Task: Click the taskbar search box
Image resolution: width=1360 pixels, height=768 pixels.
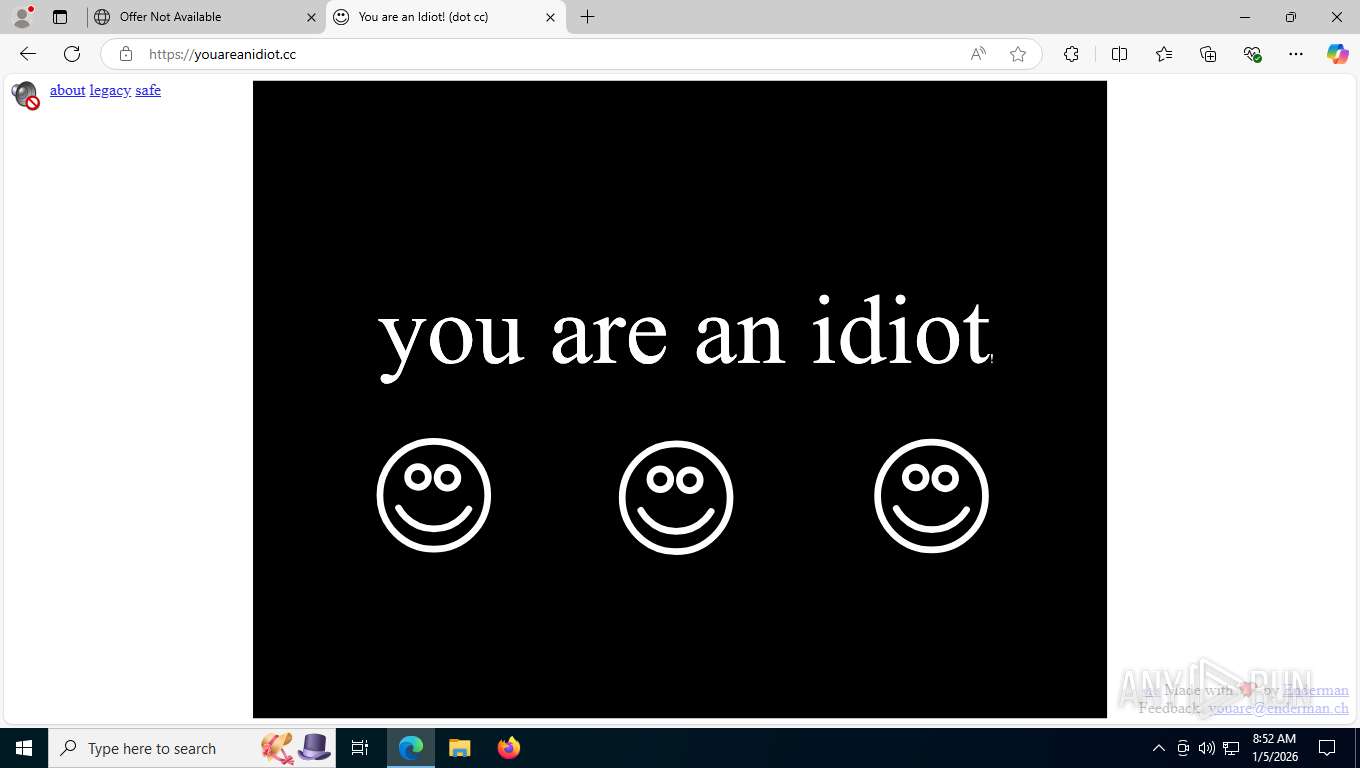Action: tap(192, 748)
